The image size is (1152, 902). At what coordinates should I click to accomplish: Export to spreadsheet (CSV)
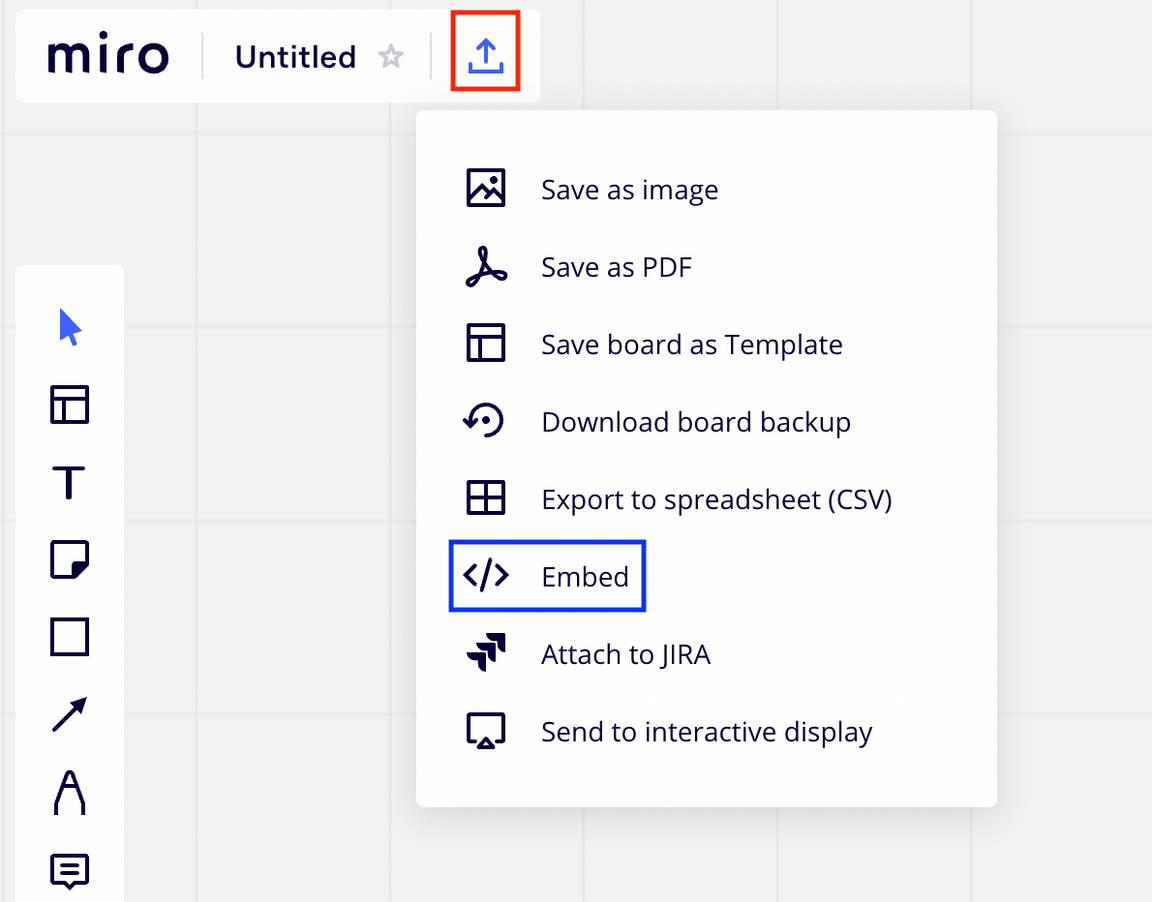click(x=716, y=499)
